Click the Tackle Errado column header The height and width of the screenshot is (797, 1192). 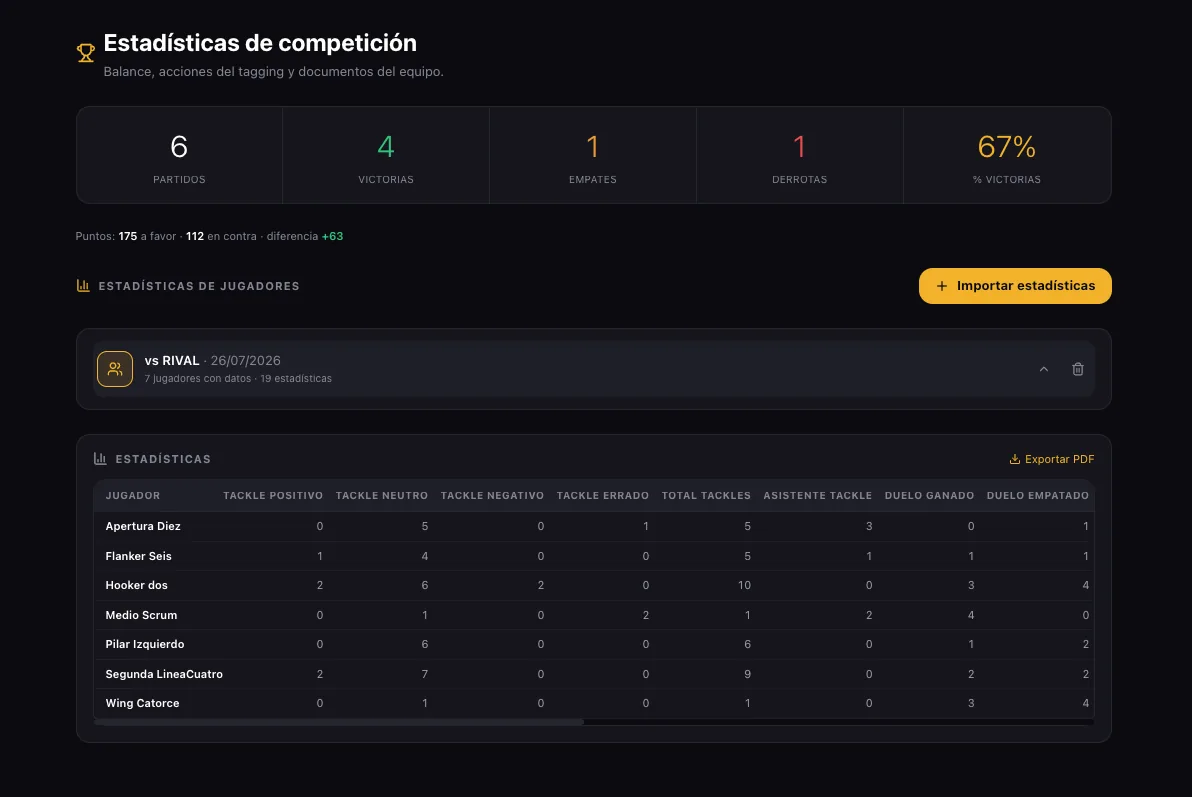603,495
